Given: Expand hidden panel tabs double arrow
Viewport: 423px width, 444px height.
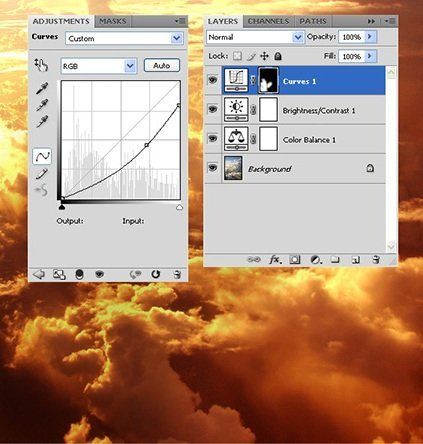Looking at the screenshot, I should click(x=371, y=21).
